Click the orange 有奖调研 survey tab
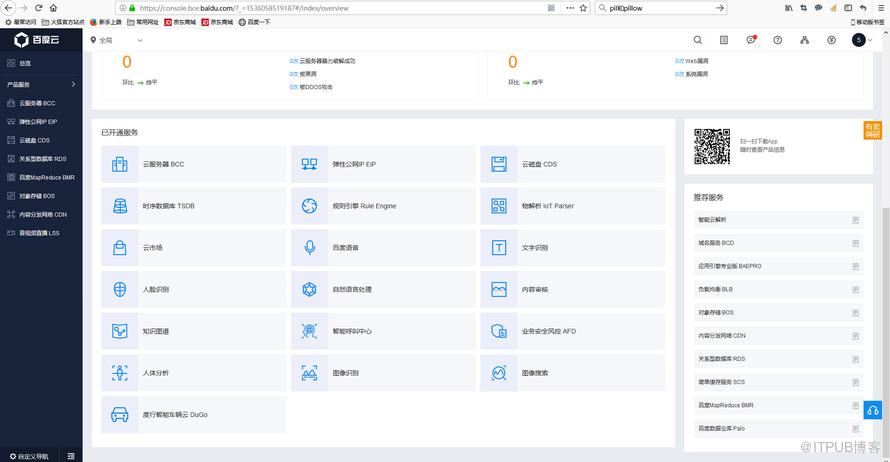890x462 pixels. 872,130
